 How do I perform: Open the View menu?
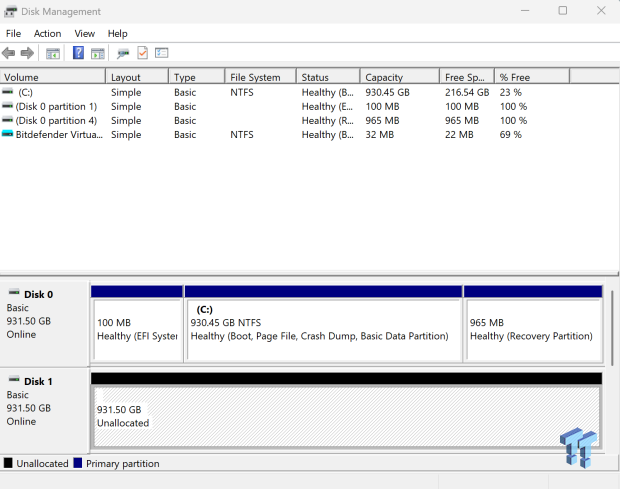[x=85, y=34]
